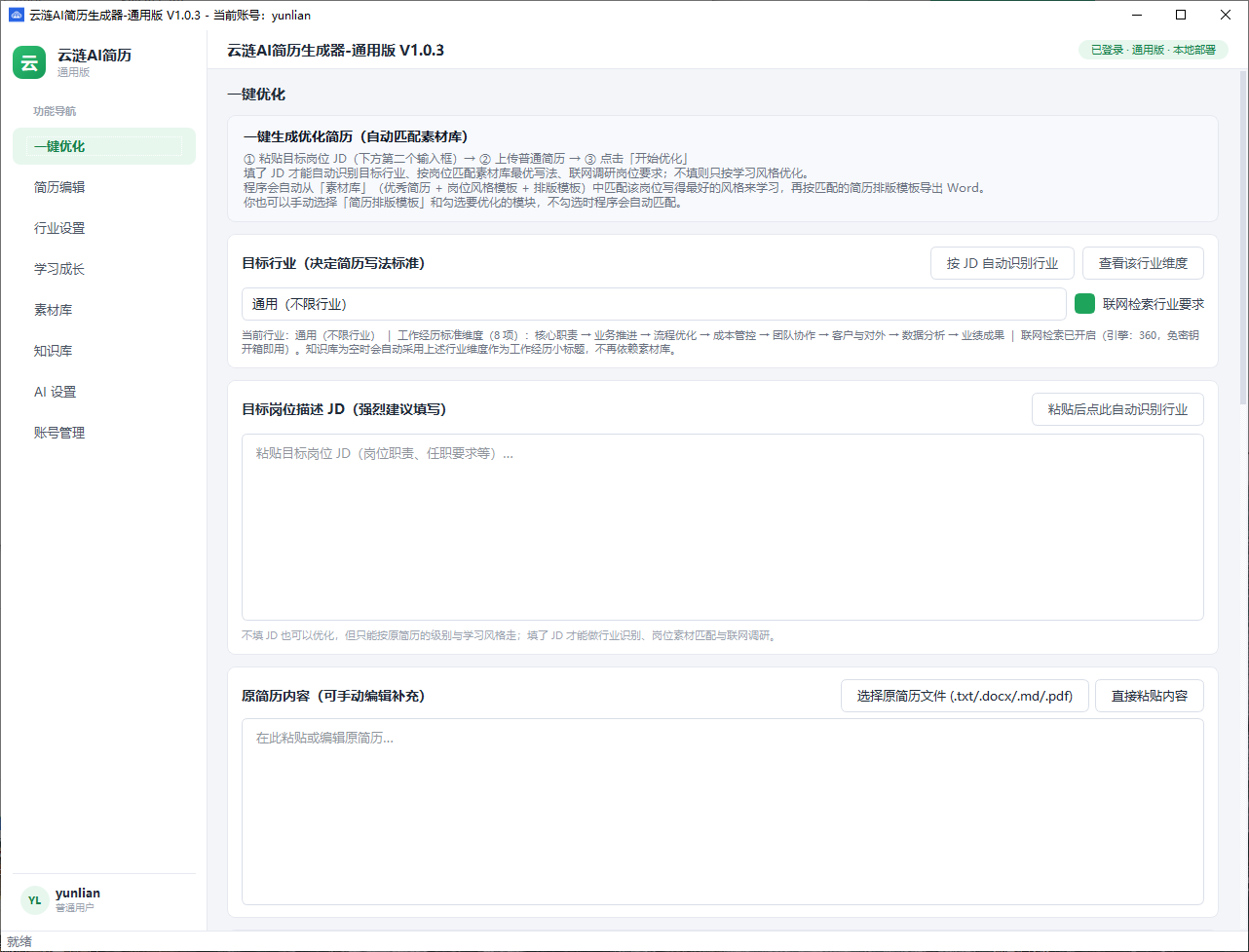
Task: Close the application window
Action: (1226, 15)
